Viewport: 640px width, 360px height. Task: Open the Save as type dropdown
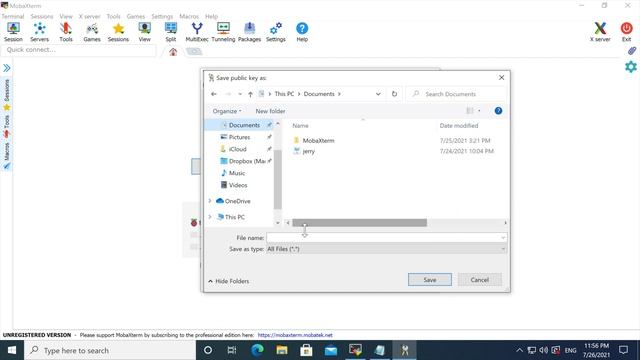[x=387, y=249]
